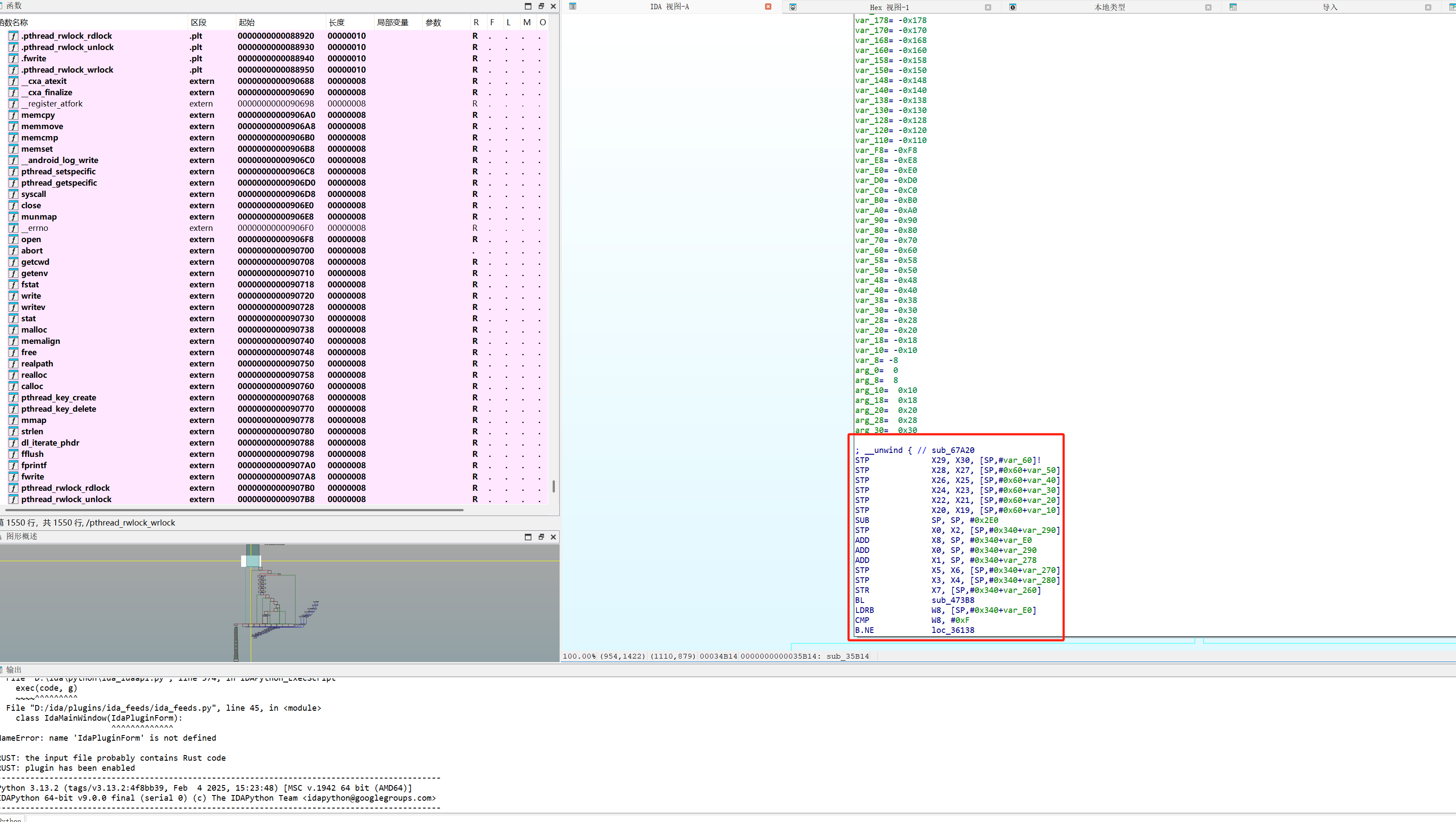Select __android_log_write function row
This screenshot has height=822, width=1456.
pos(60,160)
